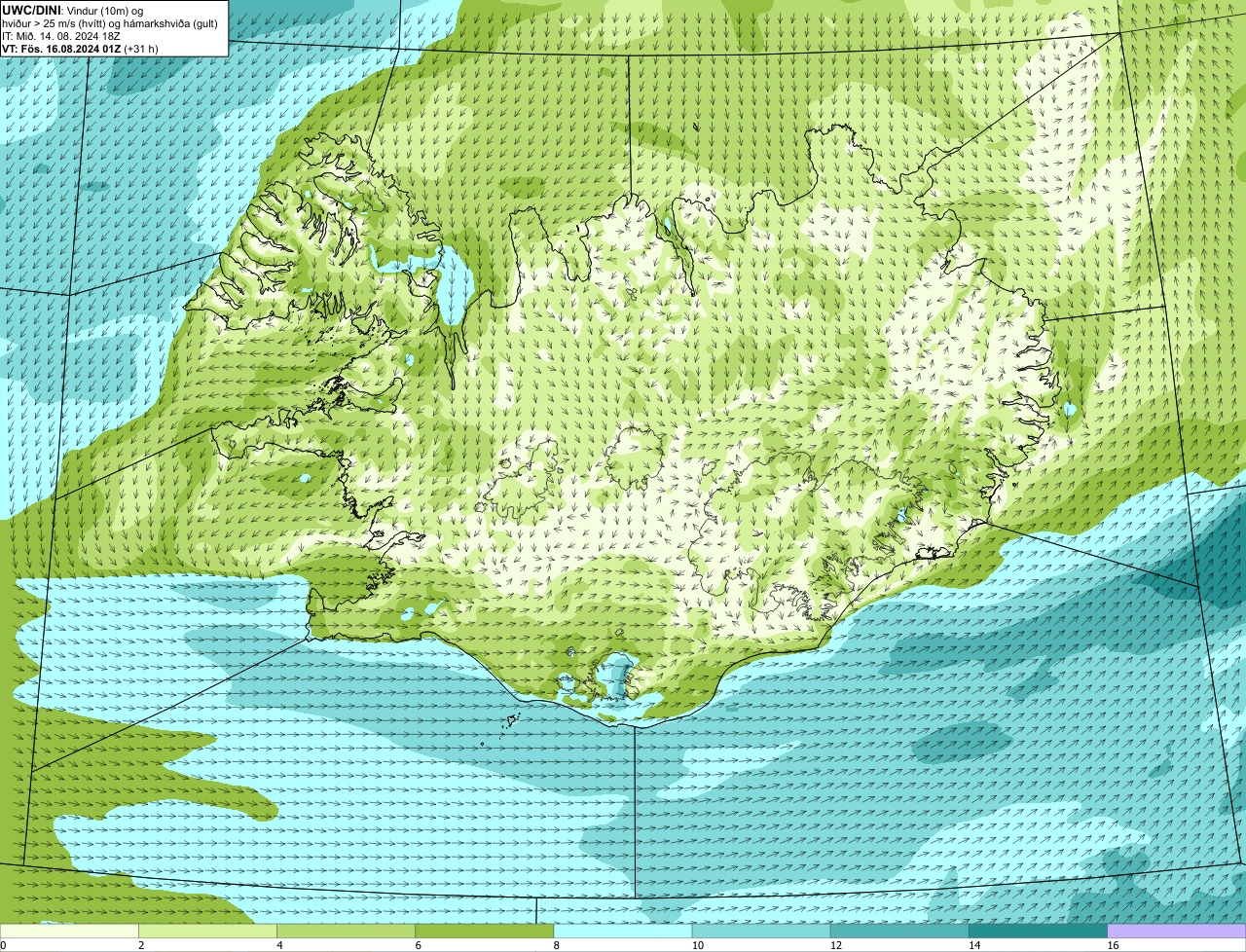Click the 4–6 green legend swatch
Image resolution: width=1246 pixels, height=952 pixels.
click(x=346, y=931)
